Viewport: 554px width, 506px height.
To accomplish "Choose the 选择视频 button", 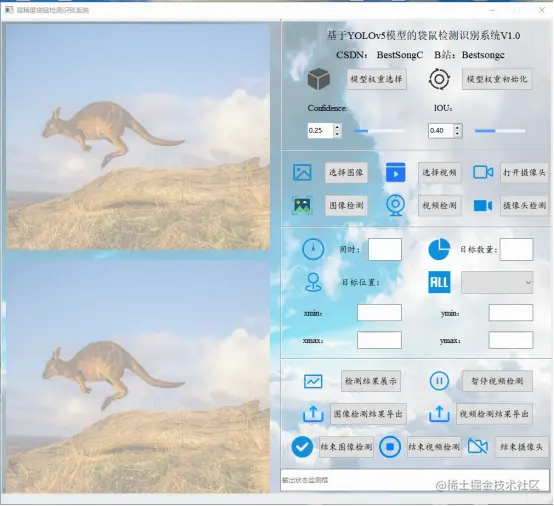I will click(440, 172).
